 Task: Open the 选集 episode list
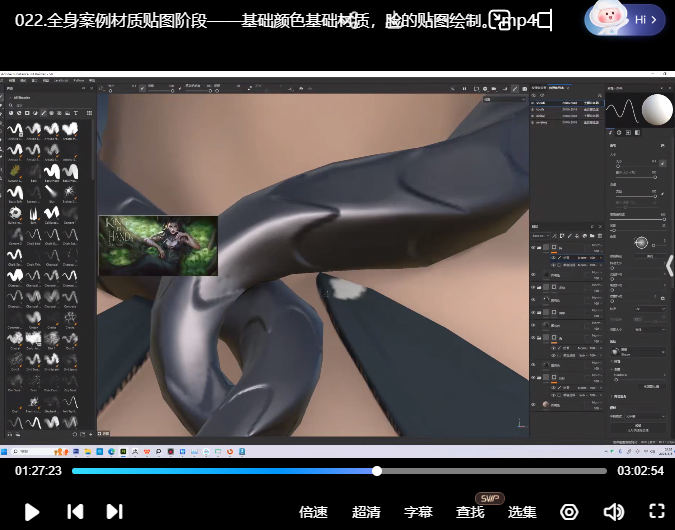point(522,512)
